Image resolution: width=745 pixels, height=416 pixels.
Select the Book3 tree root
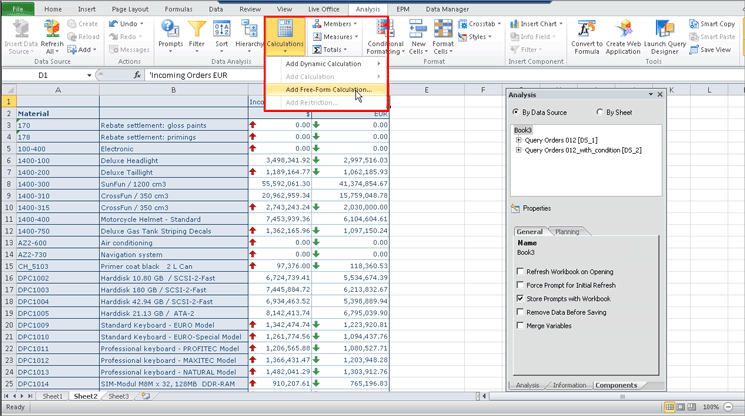(x=523, y=130)
